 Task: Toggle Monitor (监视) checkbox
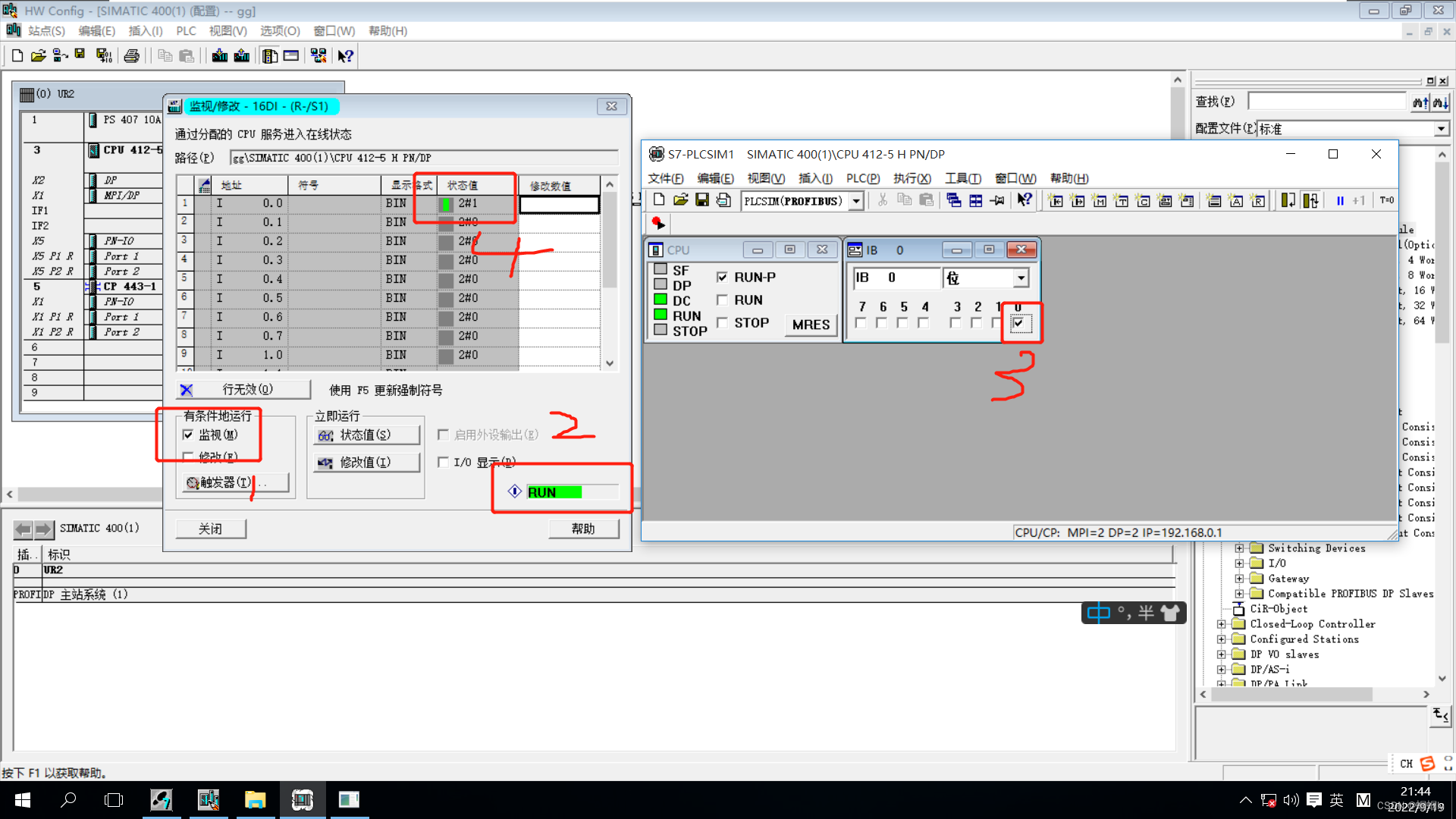(188, 435)
